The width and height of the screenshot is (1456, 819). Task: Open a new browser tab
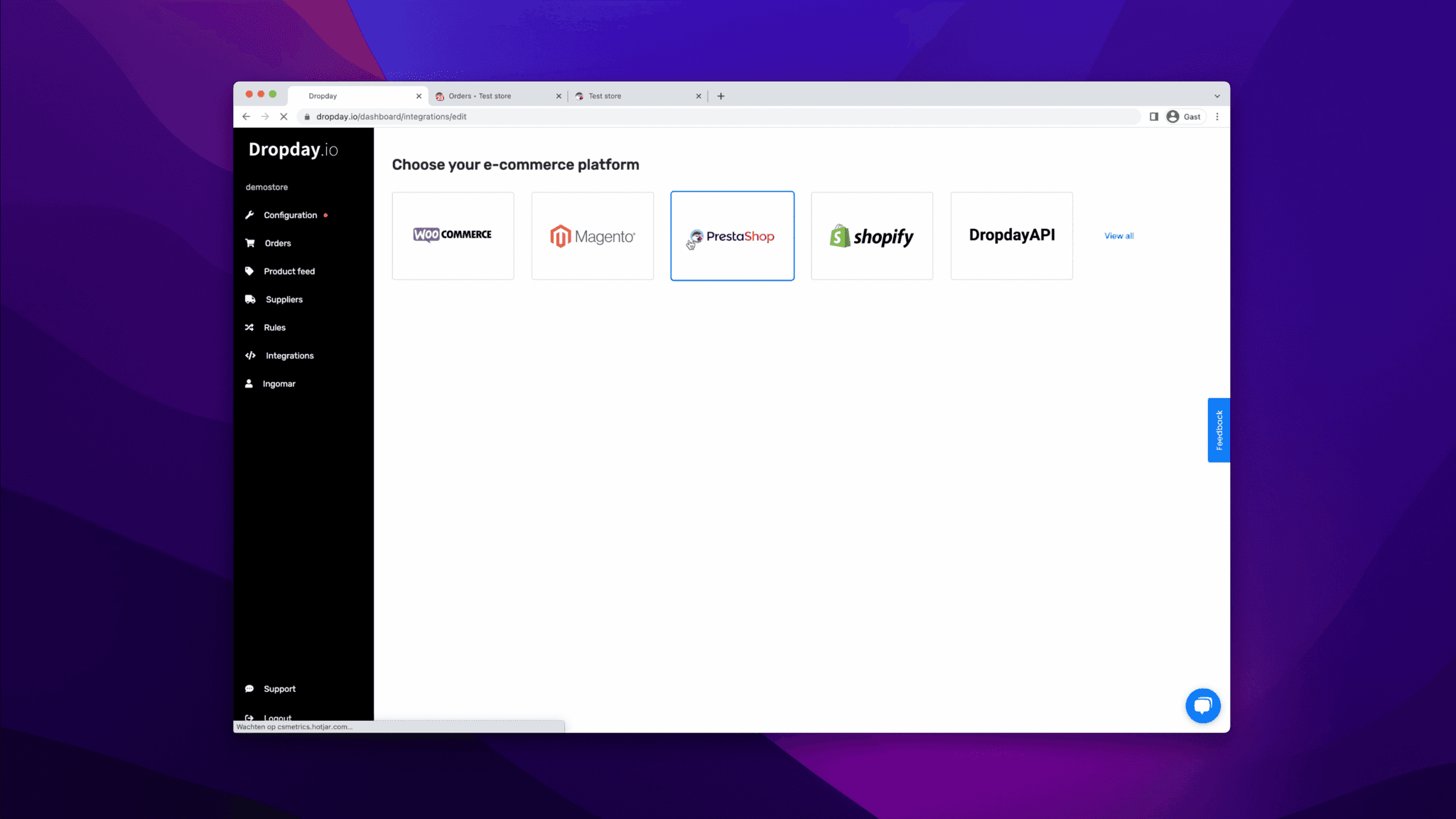click(721, 96)
